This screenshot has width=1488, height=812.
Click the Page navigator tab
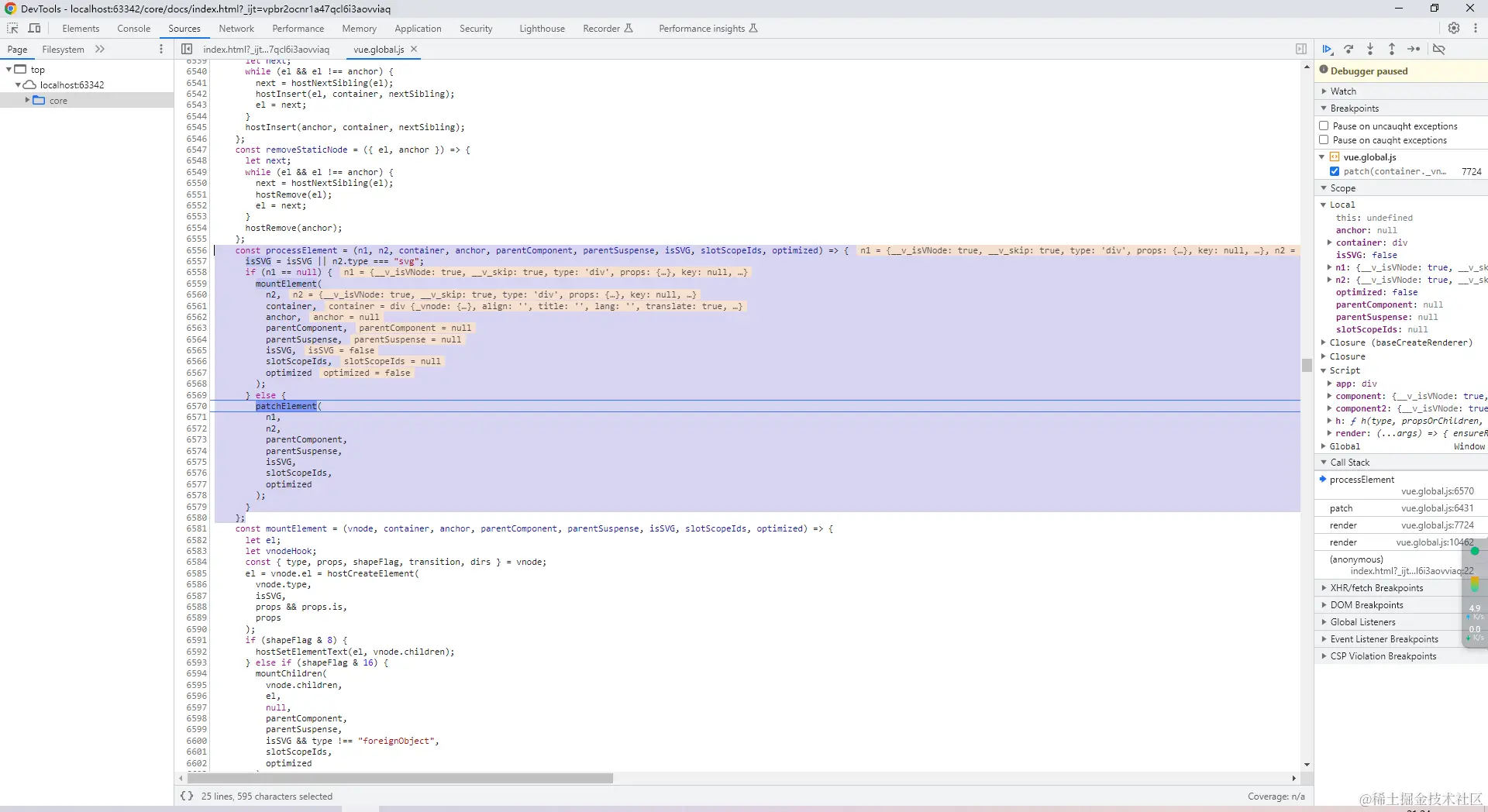17,50
